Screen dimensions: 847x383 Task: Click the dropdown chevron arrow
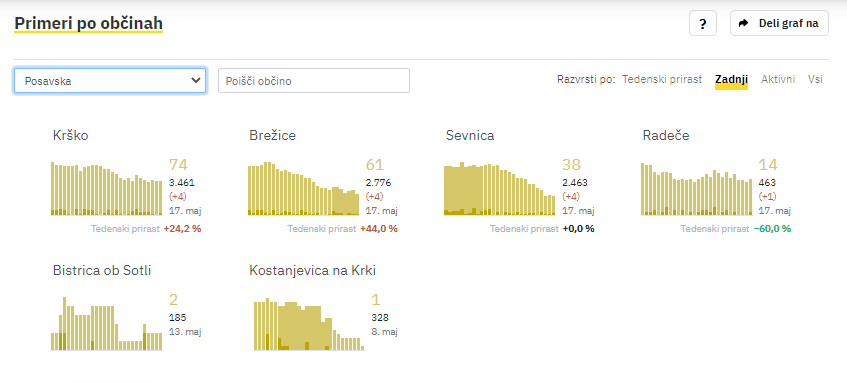196,80
